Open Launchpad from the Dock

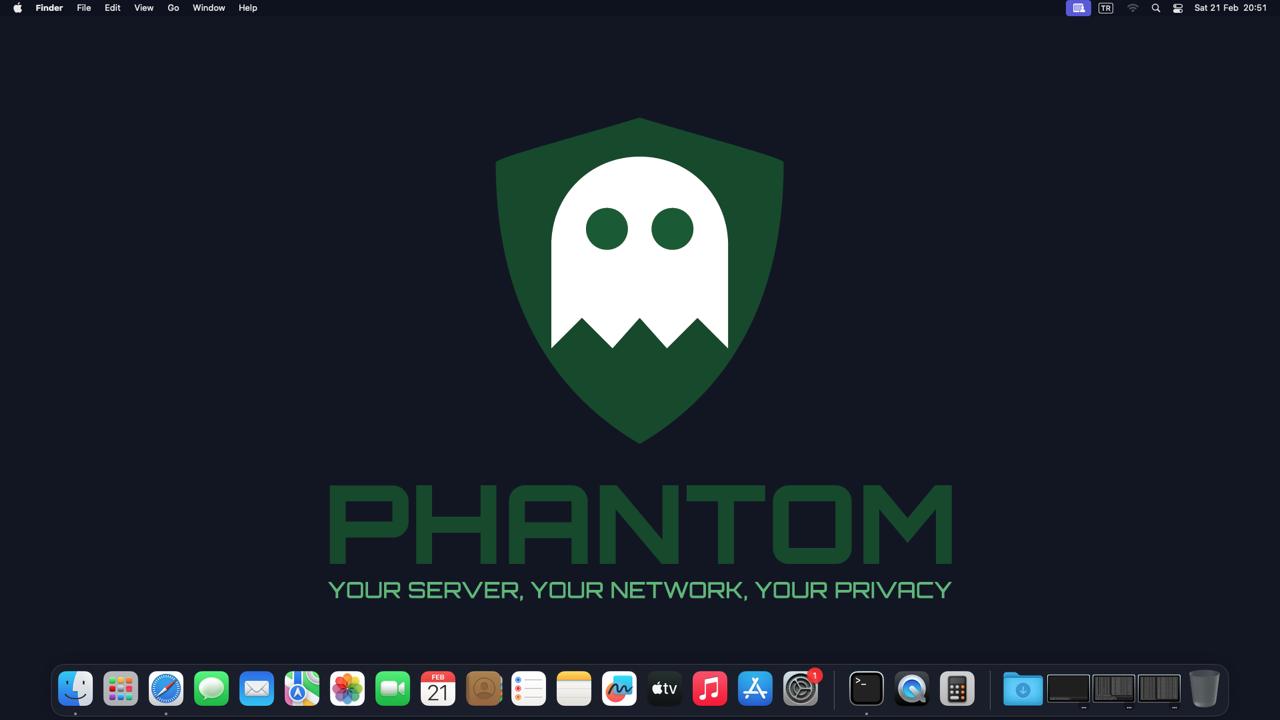tap(121, 689)
